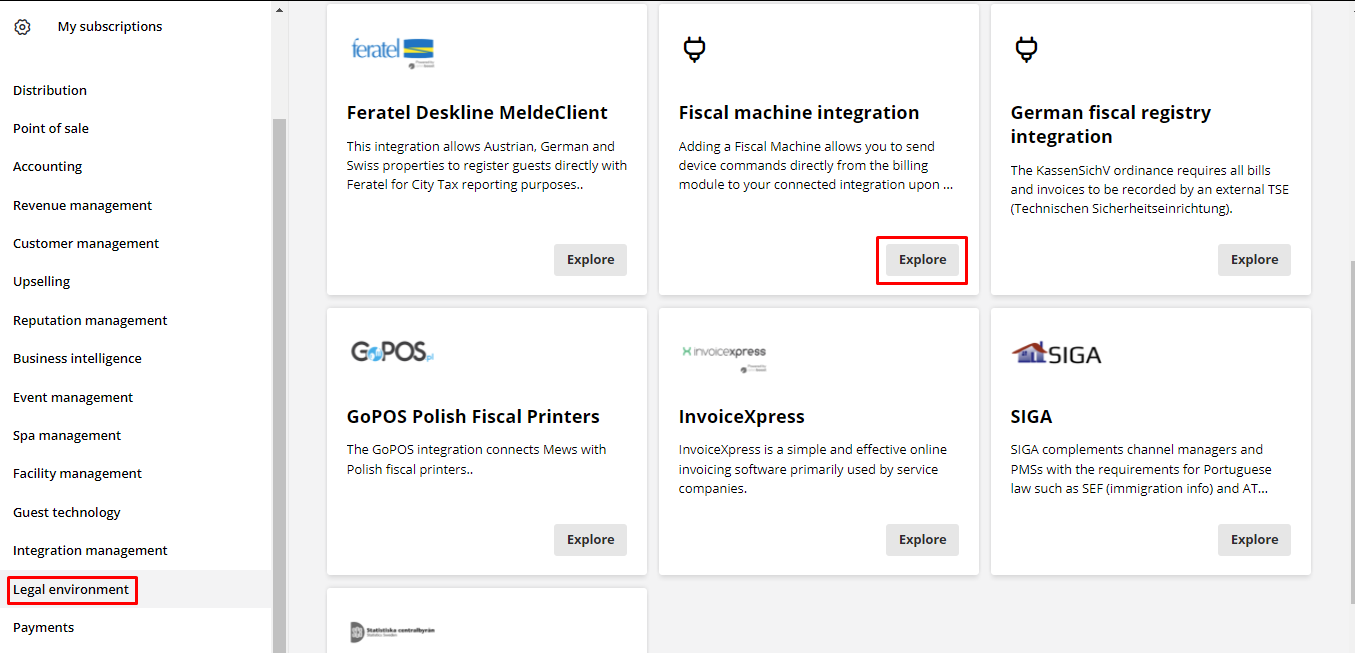Explore Feratel Deskline MeldeClient
This screenshot has height=653, width=1355.
(590, 260)
